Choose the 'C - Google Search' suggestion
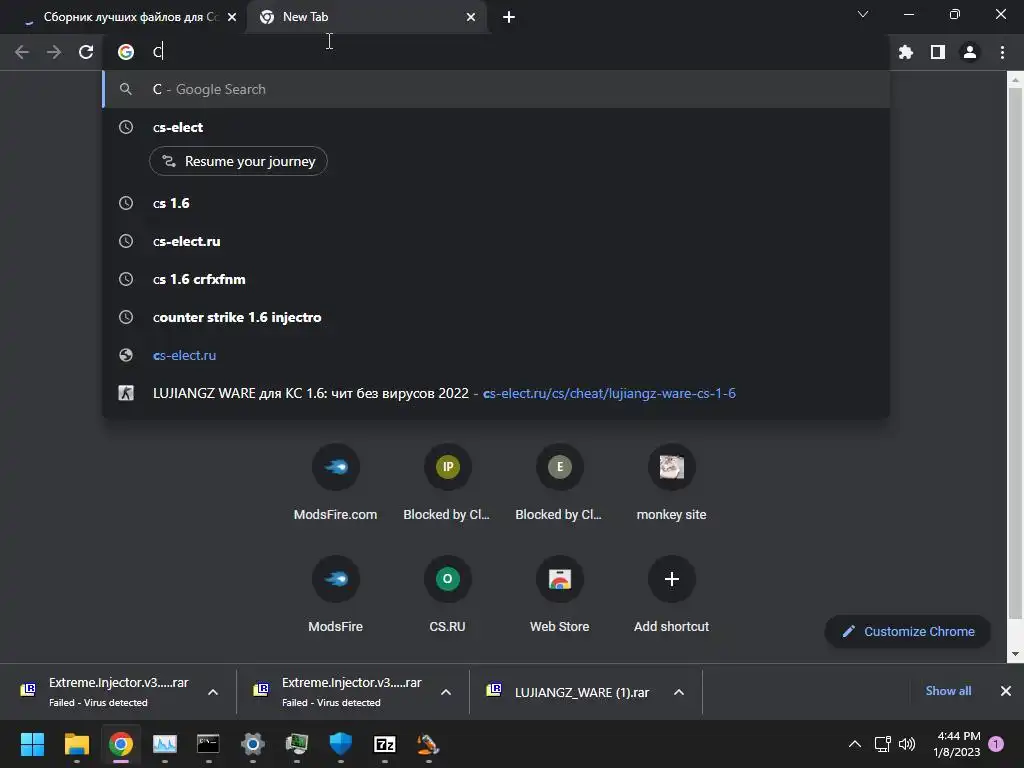Image resolution: width=1024 pixels, height=768 pixels. point(496,89)
